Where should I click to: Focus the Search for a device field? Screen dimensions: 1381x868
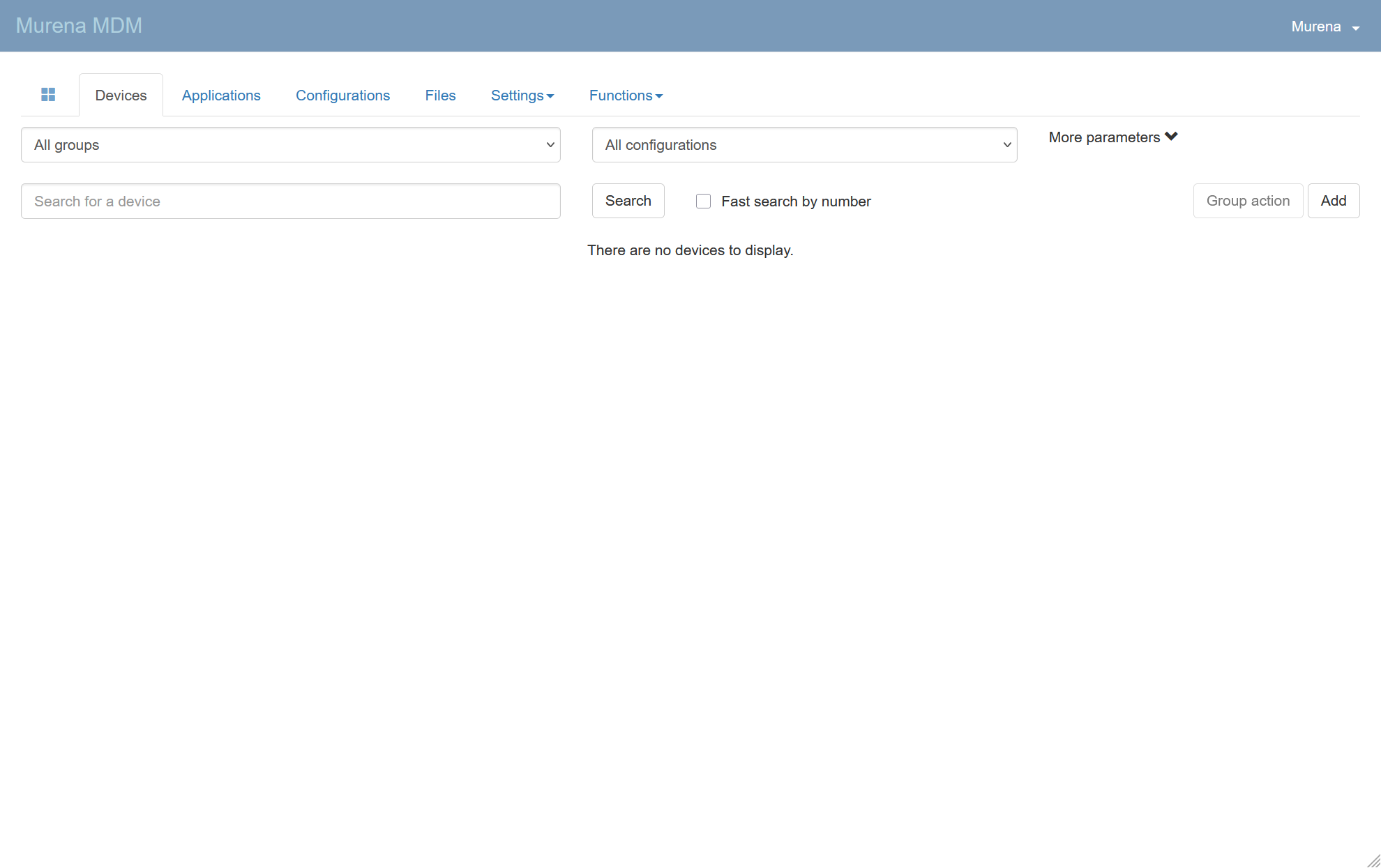(290, 201)
